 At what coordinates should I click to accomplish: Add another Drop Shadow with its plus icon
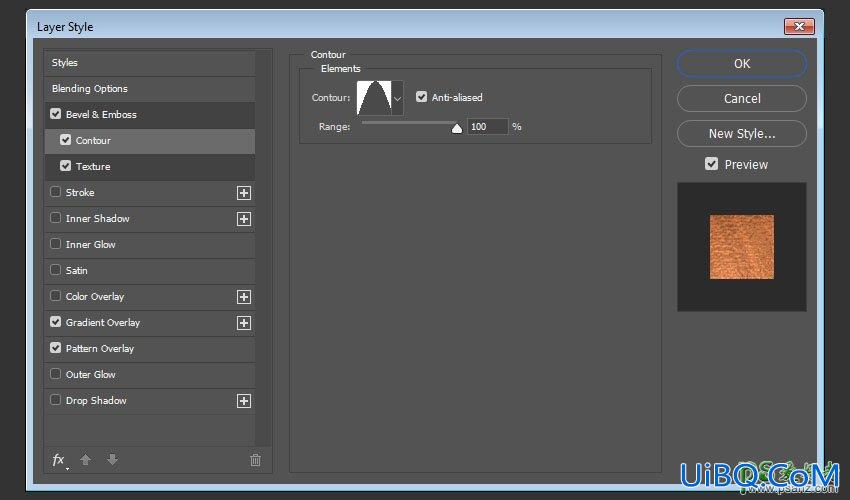click(x=244, y=401)
